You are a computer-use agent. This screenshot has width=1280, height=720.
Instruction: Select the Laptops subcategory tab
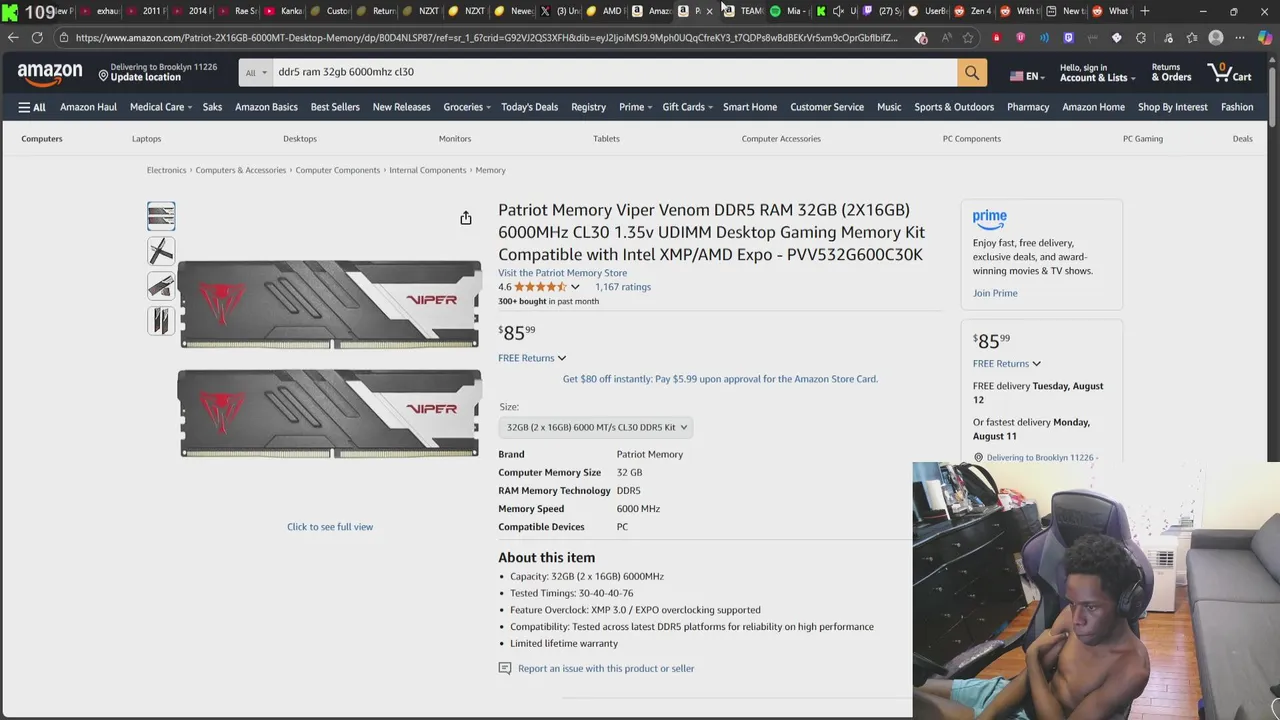146,139
